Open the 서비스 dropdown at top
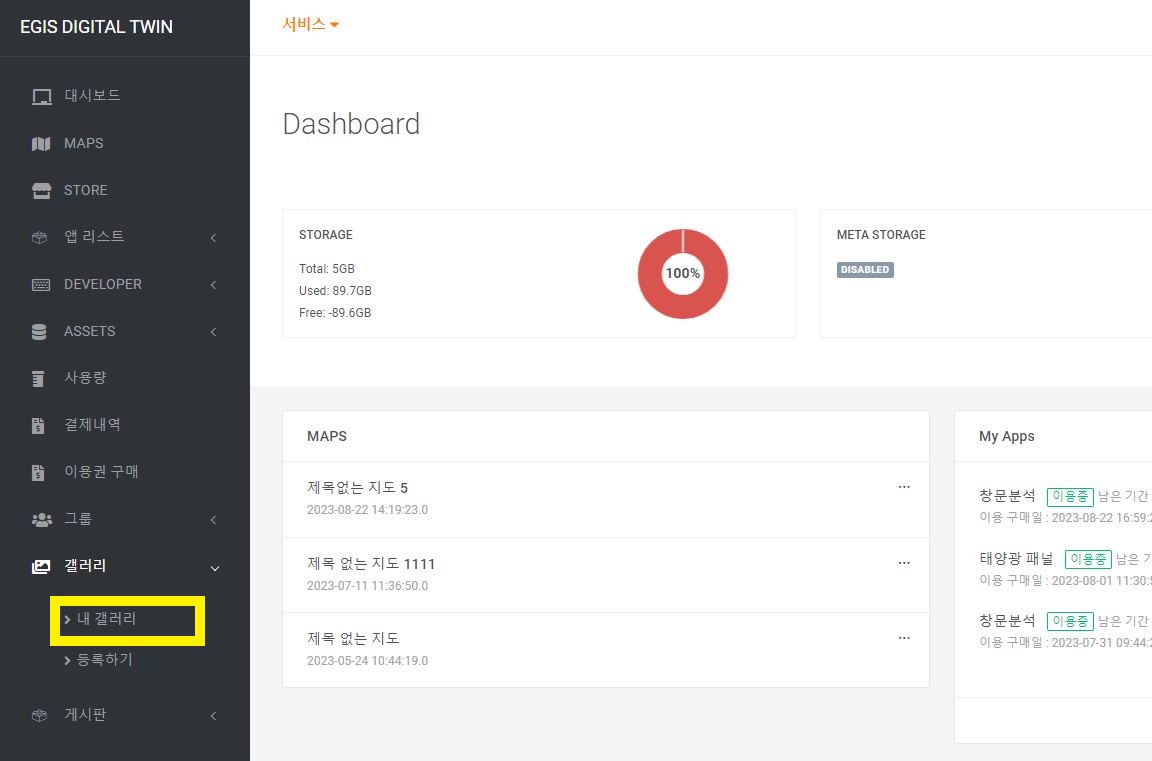Viewport: 1152px width, 761px height. click(x=310, y=25)
